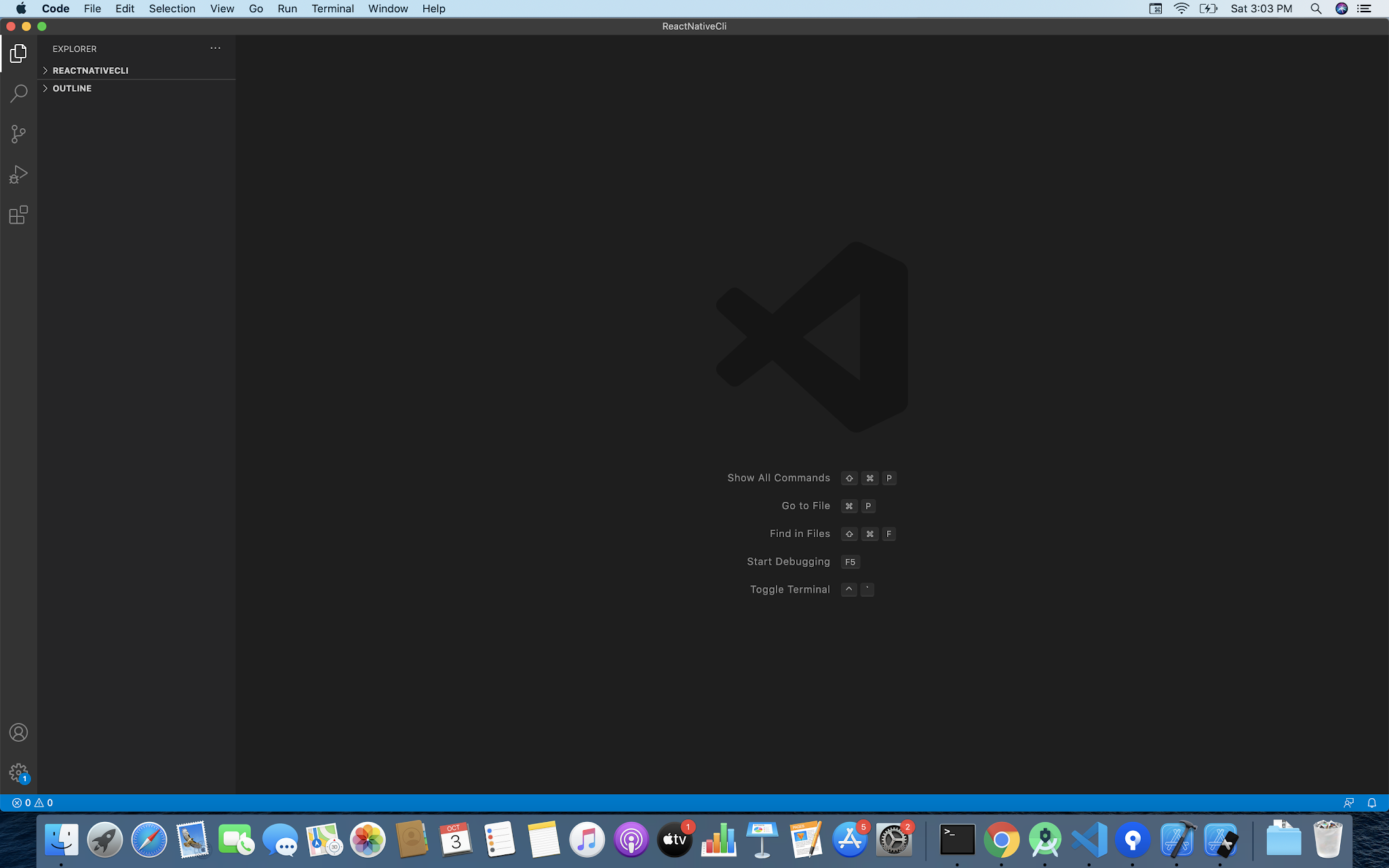
Task: Open the Search view in activity bar
Action: coord(18,94)
